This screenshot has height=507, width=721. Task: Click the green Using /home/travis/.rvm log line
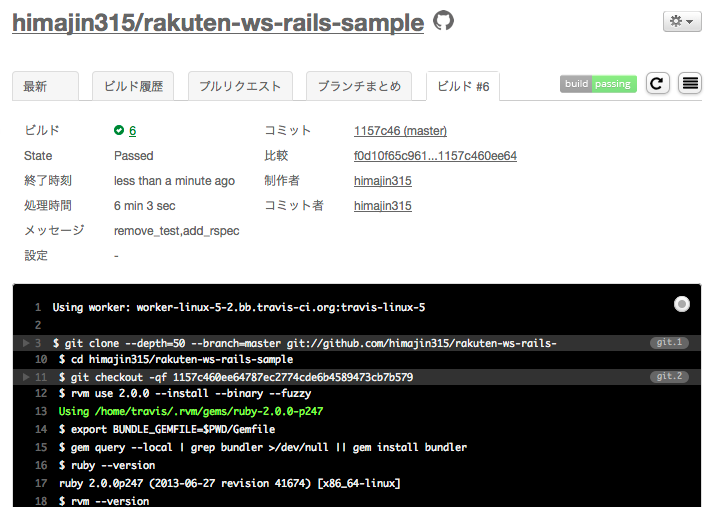(x=191, y=411)
